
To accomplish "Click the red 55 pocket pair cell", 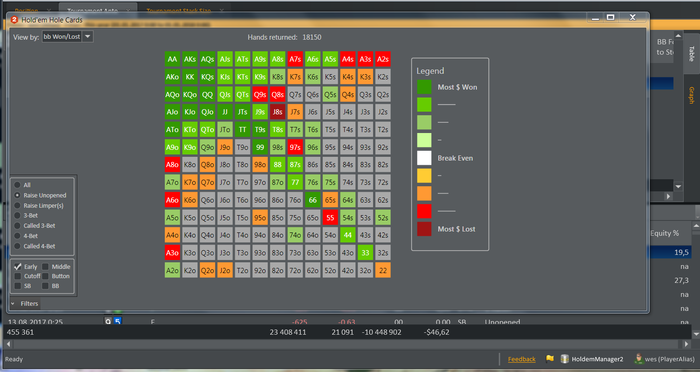I will coord(330,217).
